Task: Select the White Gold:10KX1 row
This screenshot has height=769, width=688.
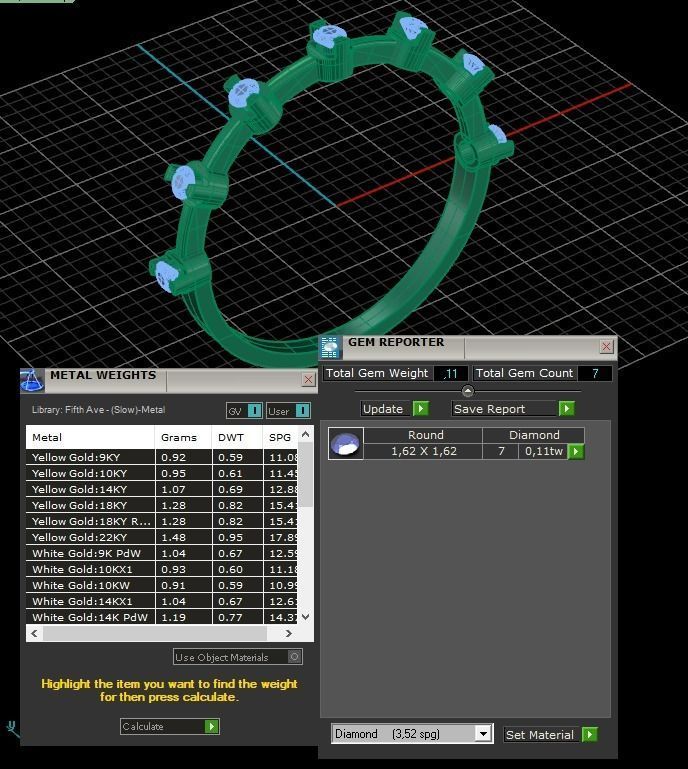Action: (161, 569)
